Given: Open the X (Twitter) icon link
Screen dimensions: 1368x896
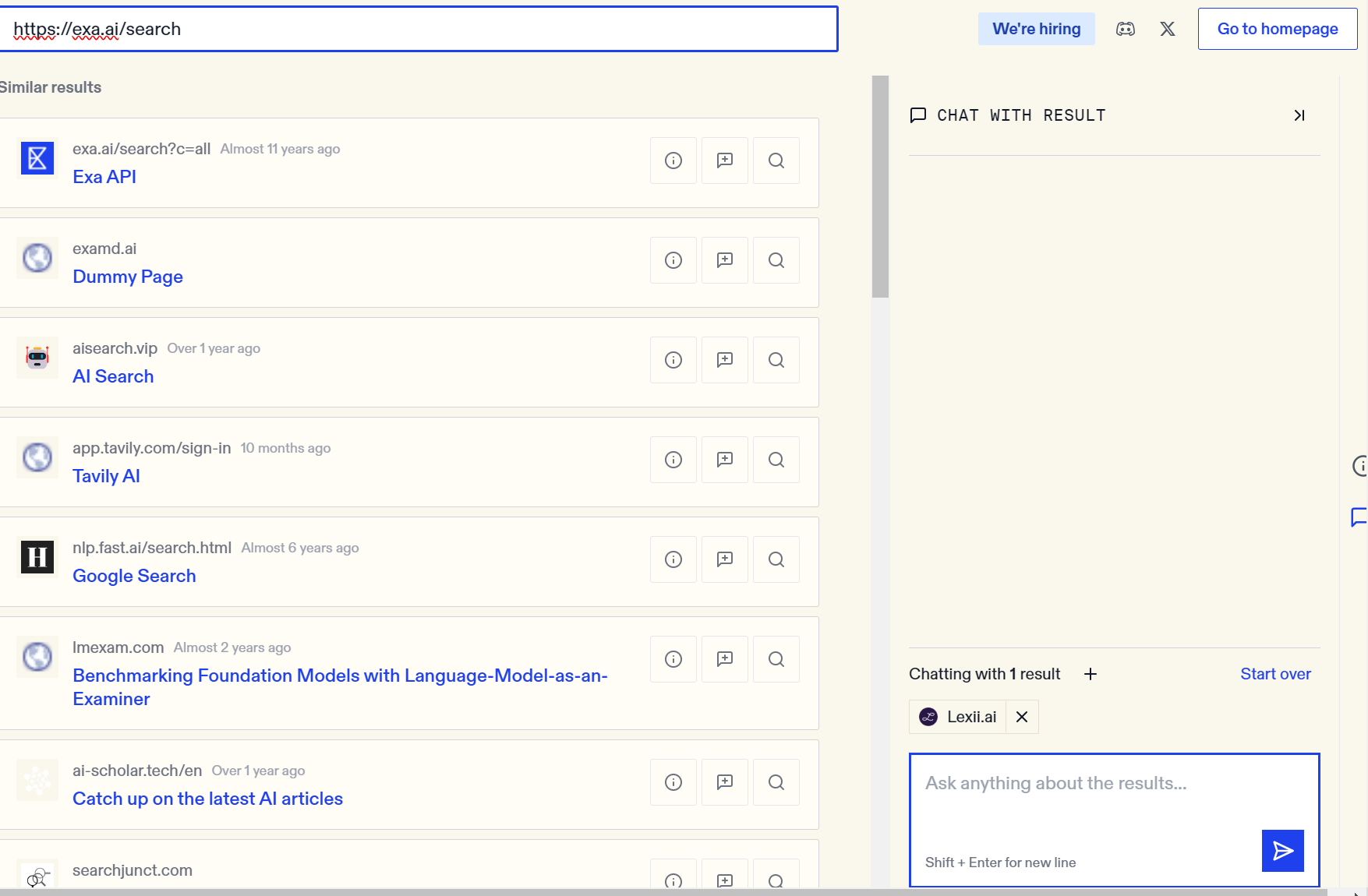Looking at the screenshot, I should (1167, 29).
